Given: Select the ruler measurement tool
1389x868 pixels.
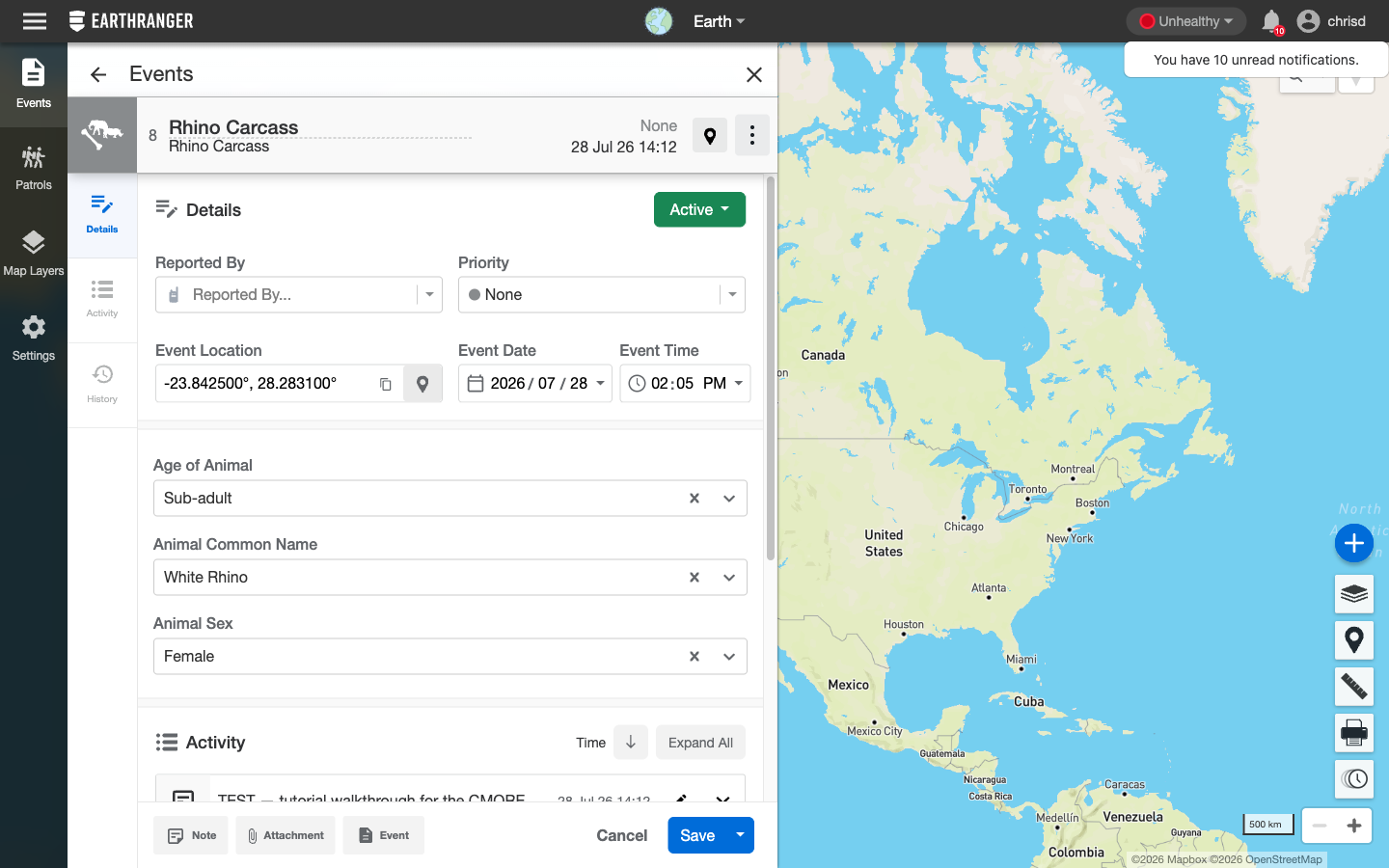Looking at the screenshot, I should [x=1354, y=687].
